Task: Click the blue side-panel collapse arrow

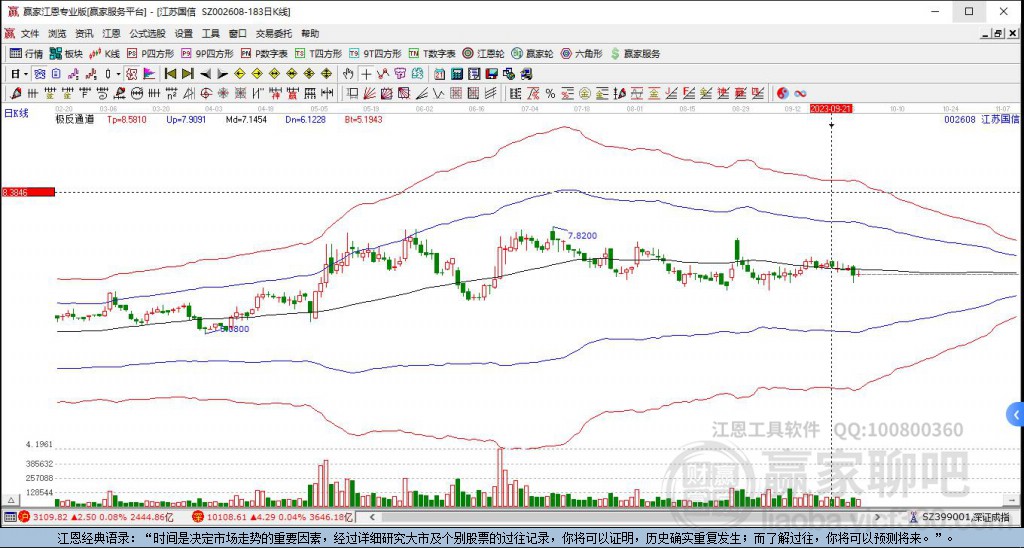Action: (1016, 415)
